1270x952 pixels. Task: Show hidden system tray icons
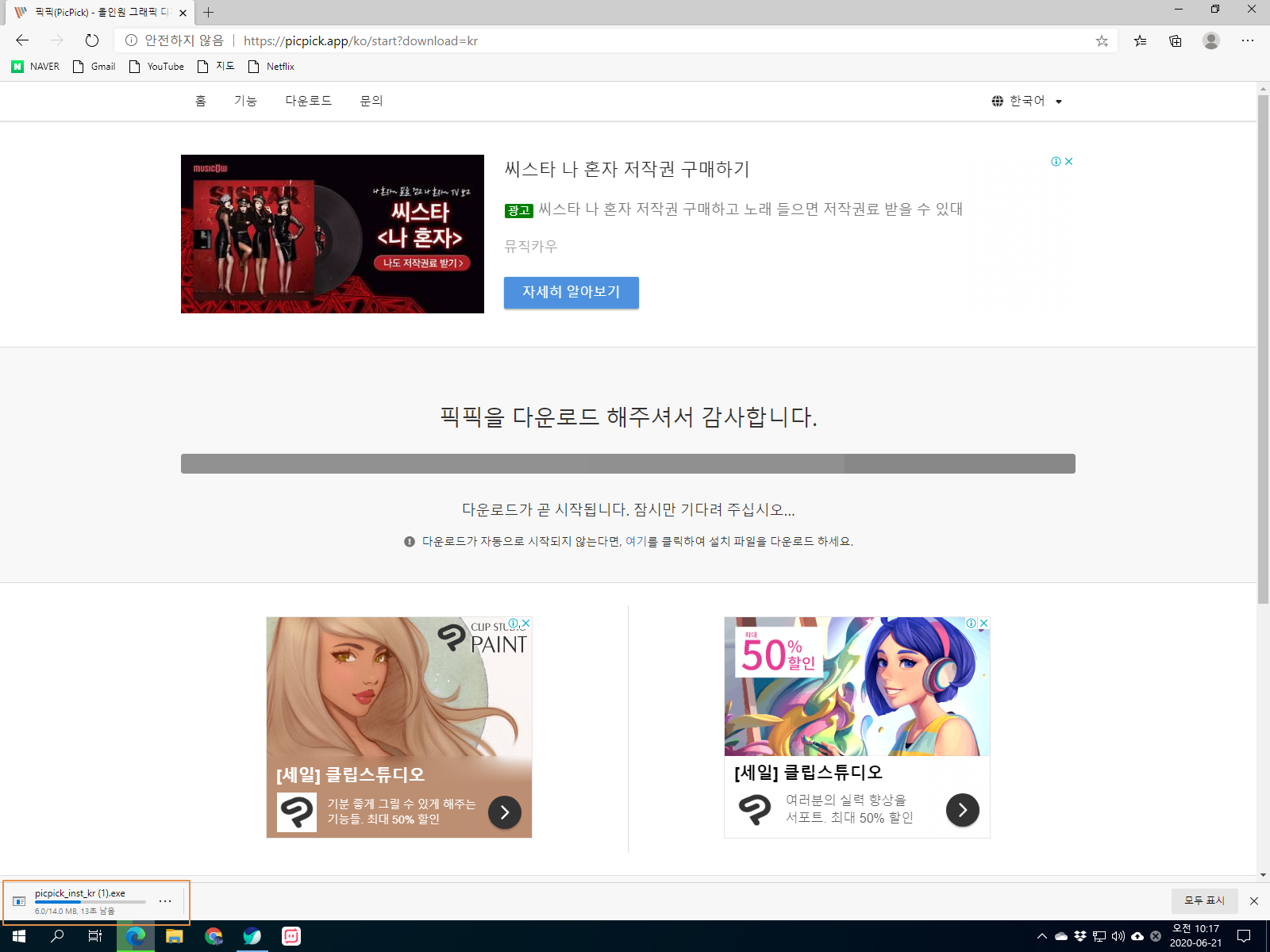(1041, 936)
